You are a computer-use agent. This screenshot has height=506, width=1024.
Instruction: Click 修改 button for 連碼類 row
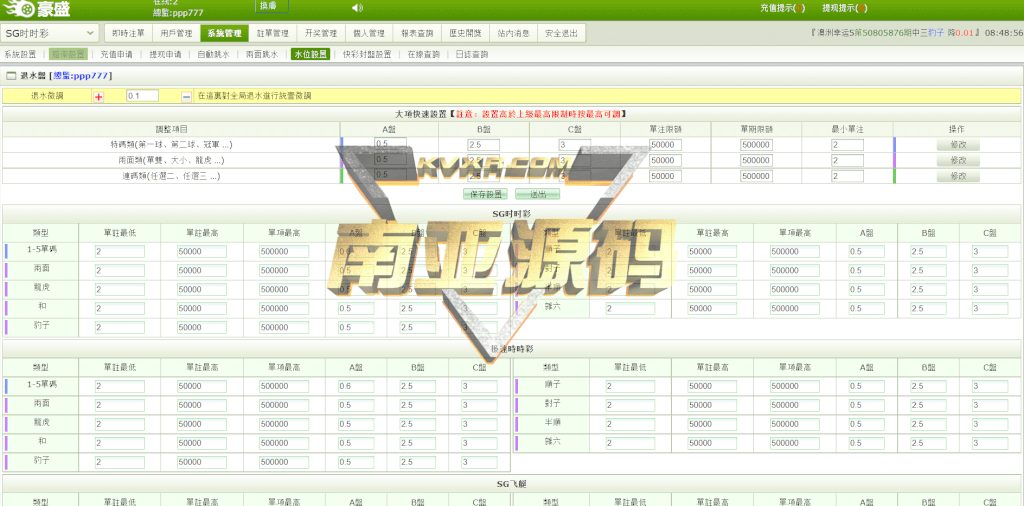(x=958, y=176)
